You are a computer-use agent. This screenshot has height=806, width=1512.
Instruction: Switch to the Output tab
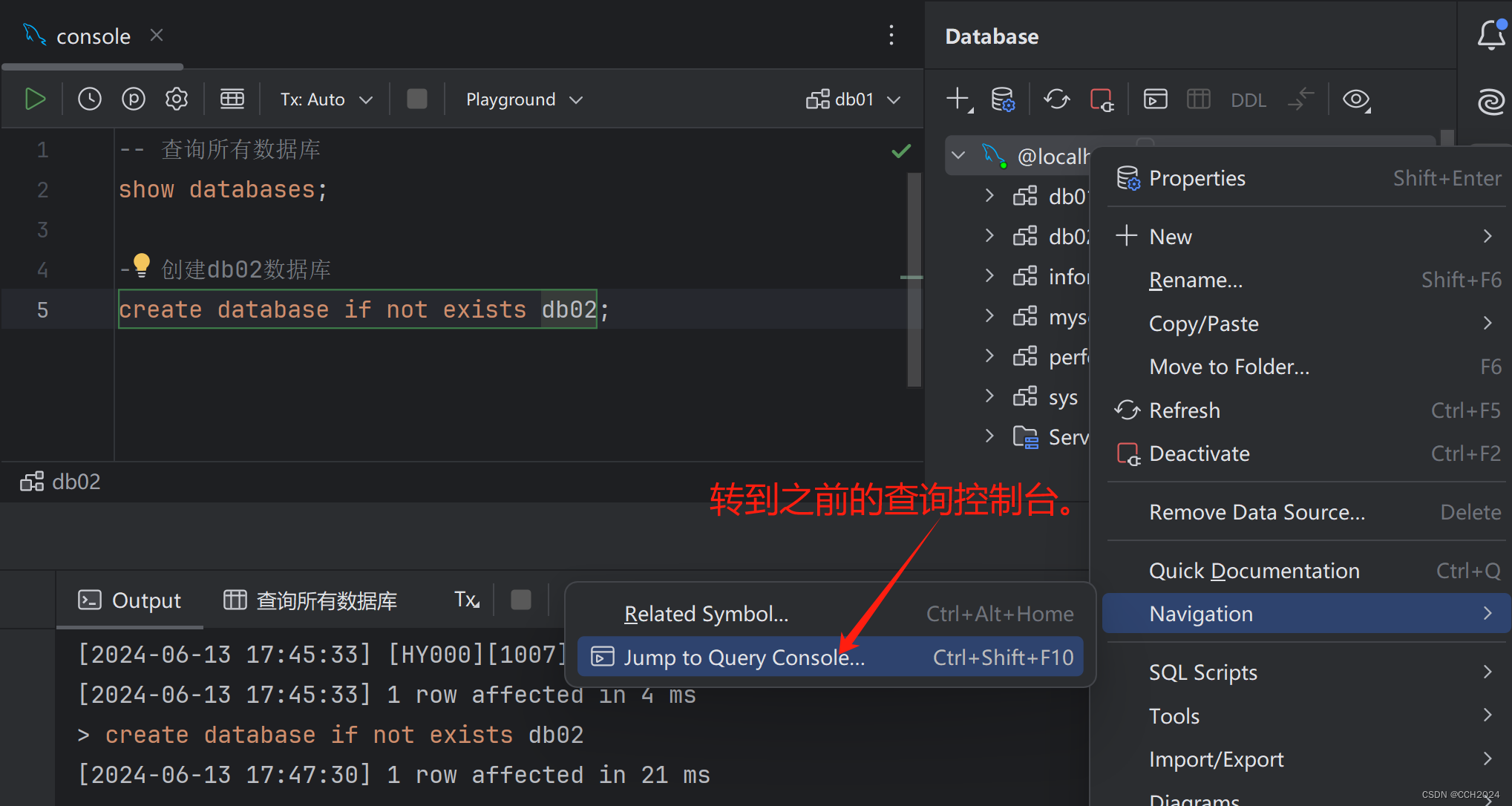pos(130,600)
